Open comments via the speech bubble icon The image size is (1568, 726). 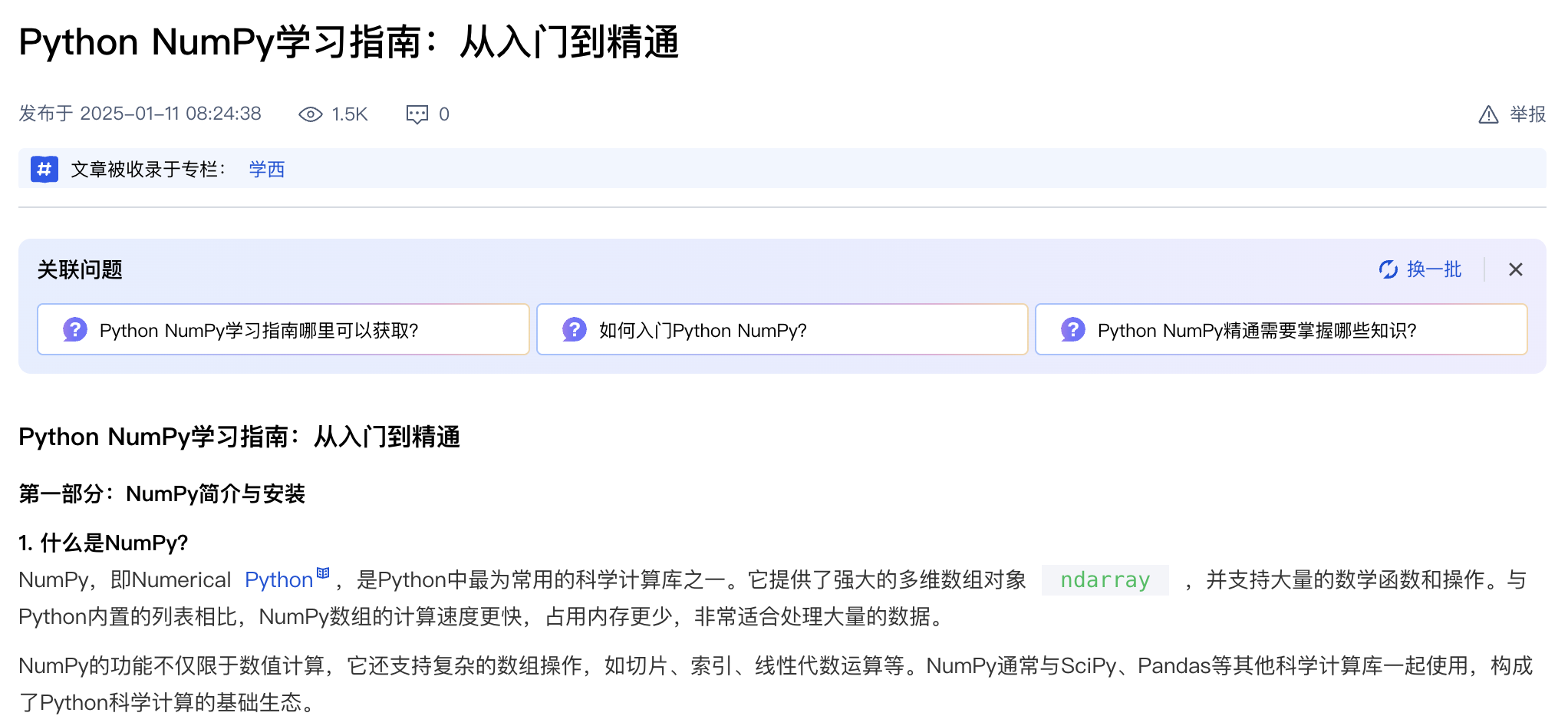[417, 114]
